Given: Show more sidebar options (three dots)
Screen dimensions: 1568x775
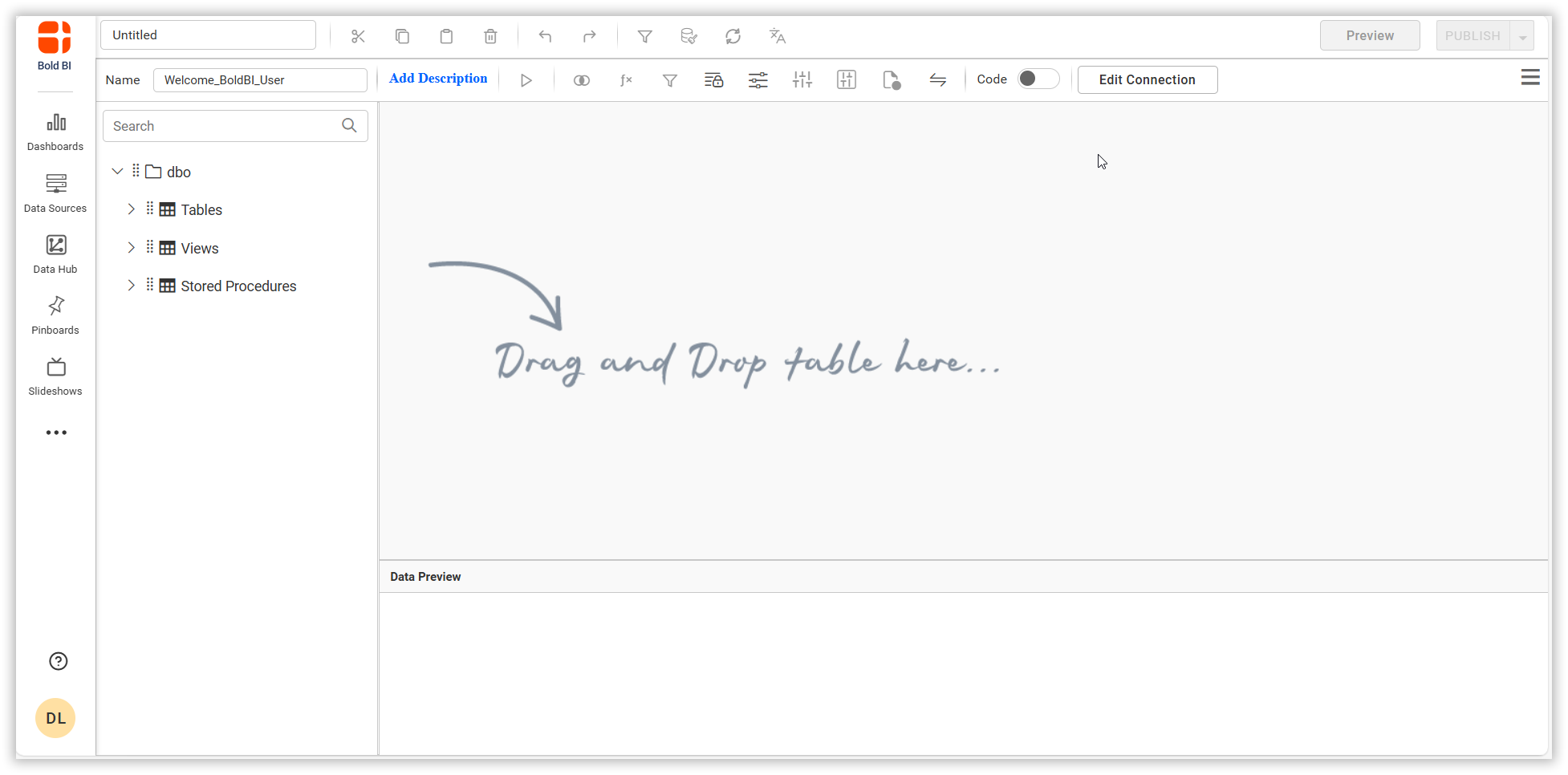Looking at the screenshot, I should pos(56,432).
